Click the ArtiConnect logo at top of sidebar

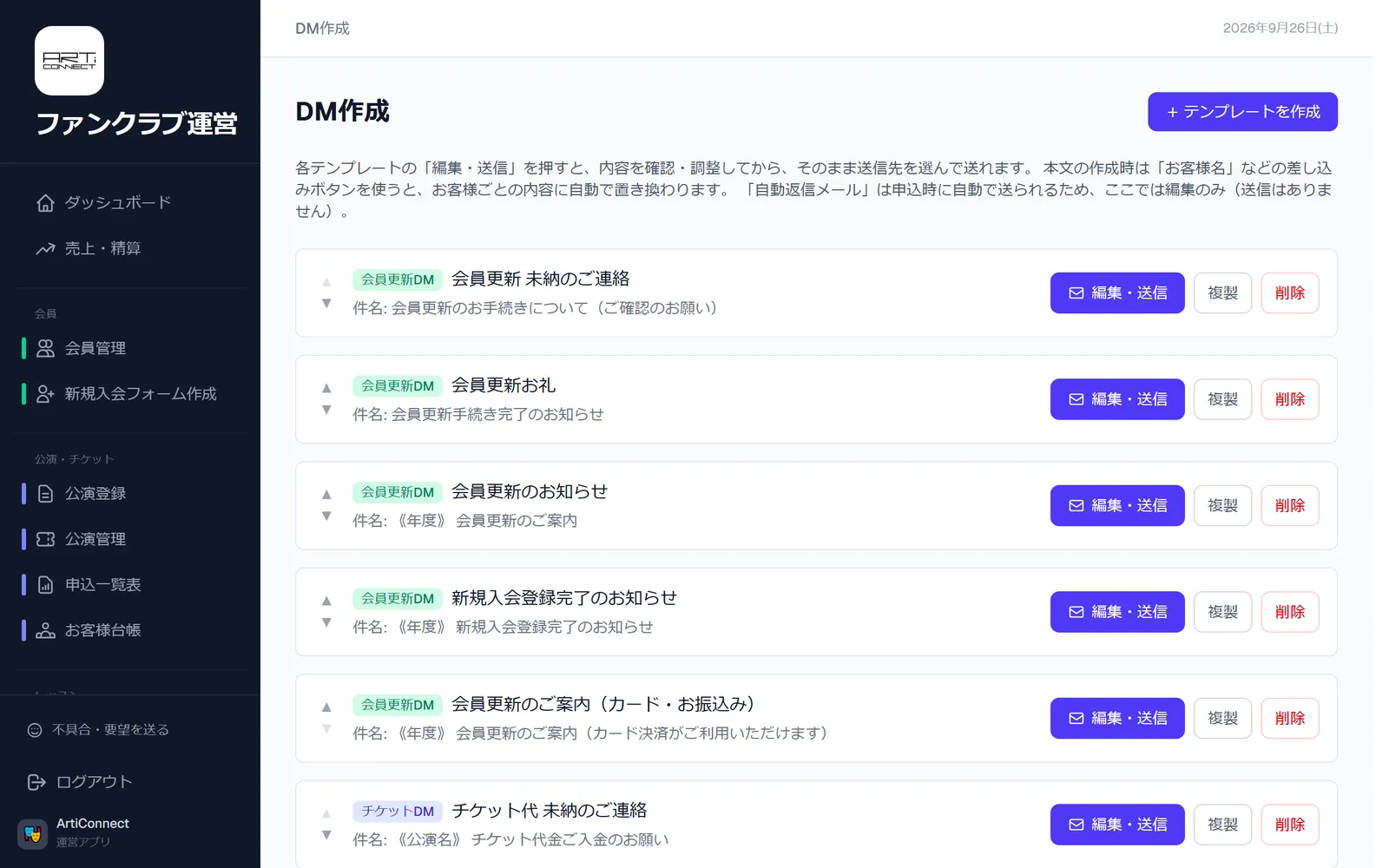69,61
